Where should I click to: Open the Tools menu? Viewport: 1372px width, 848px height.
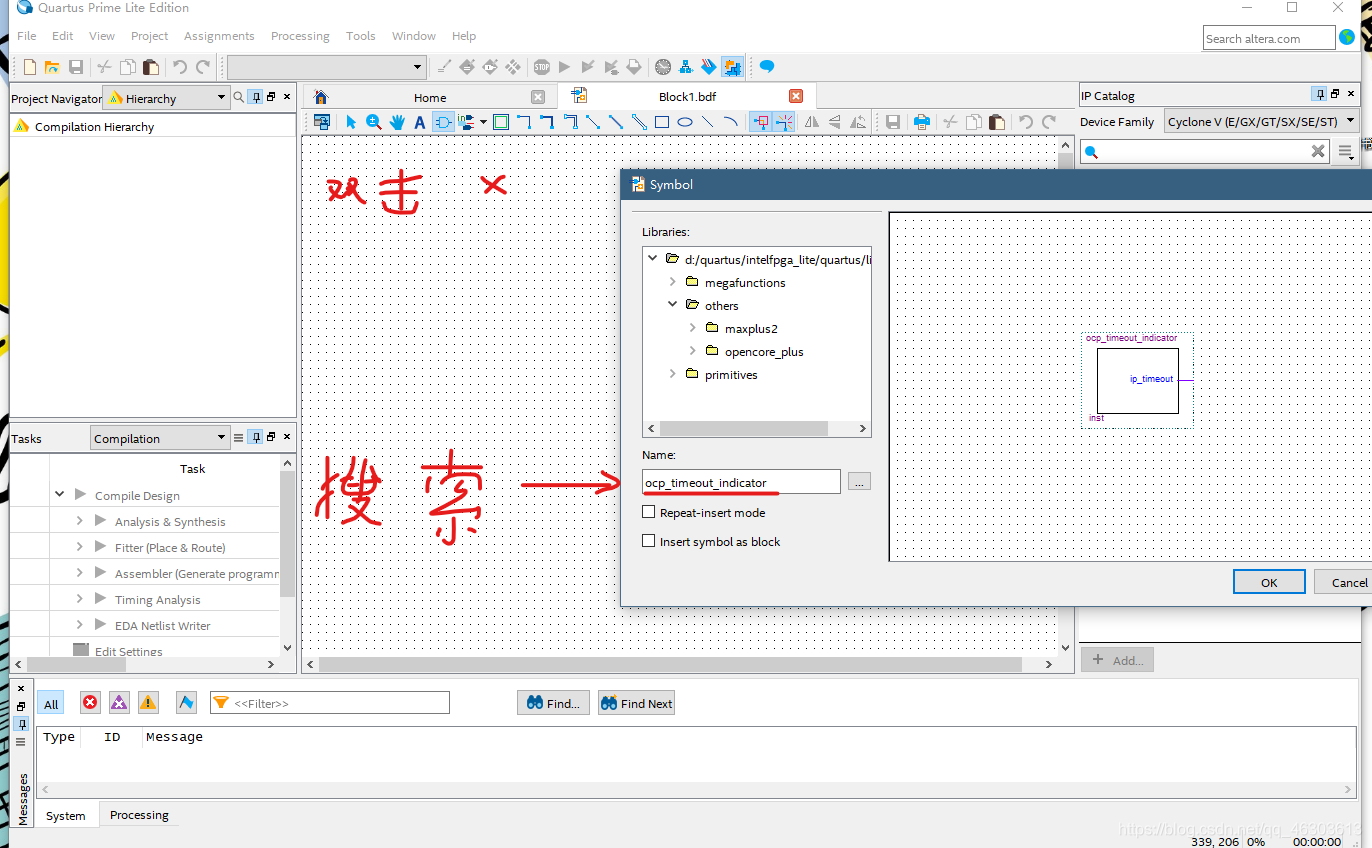point(361,35)
